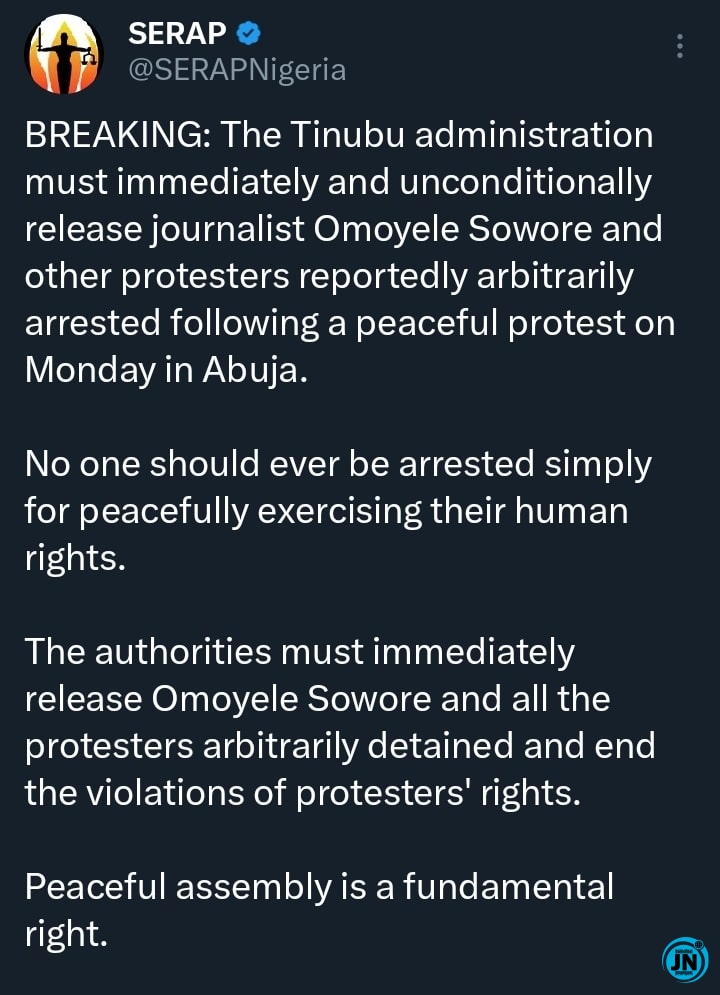
Task: Click the word "human" in the second paragraph
Action: pyautogui.click(x=570, y=511)
